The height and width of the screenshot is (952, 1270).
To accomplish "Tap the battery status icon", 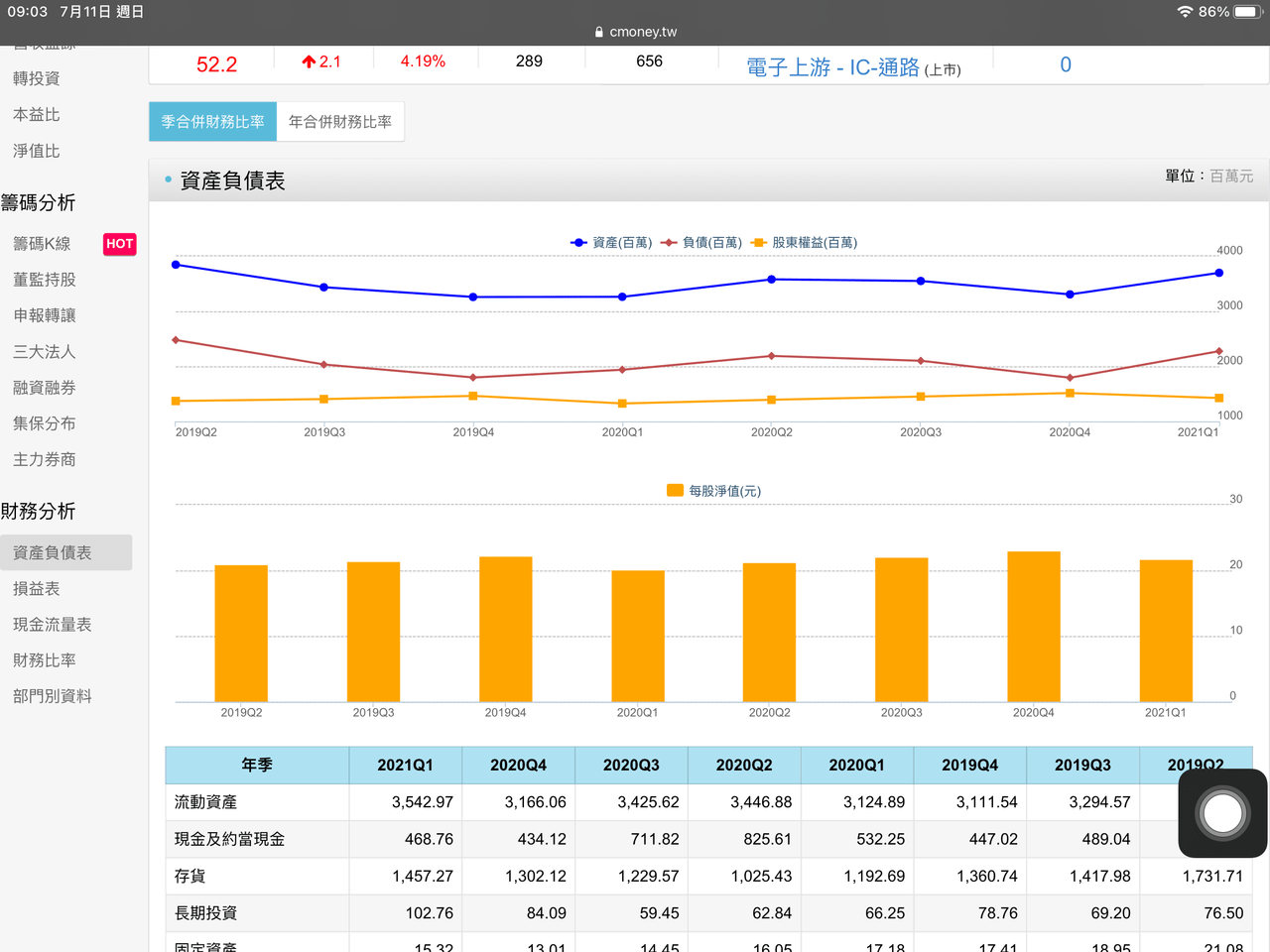I will [1247, 12].
